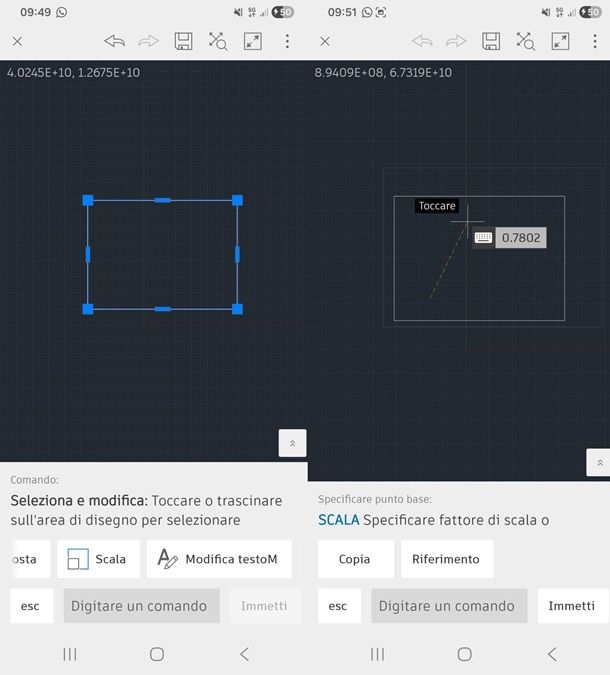
Task: Focus left 'Digitare un comando' input field
Action: (x=142, y=606)
